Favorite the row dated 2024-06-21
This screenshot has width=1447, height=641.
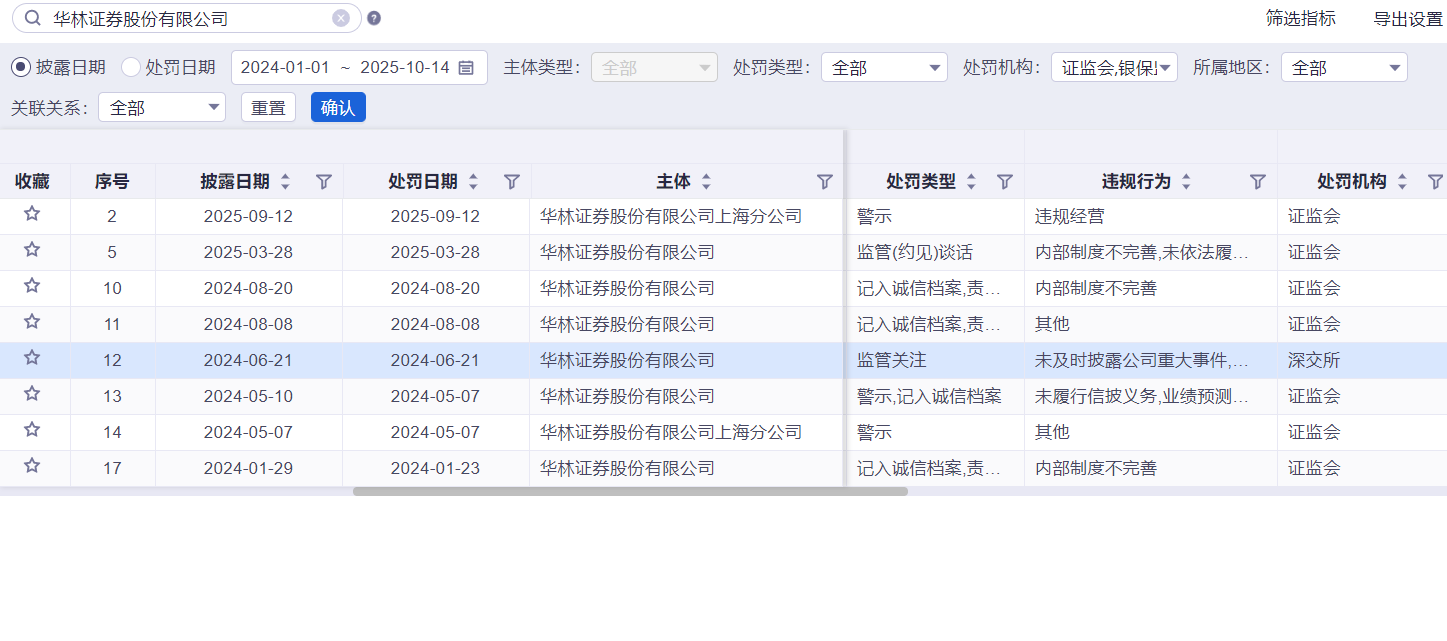tap(32, 358)
